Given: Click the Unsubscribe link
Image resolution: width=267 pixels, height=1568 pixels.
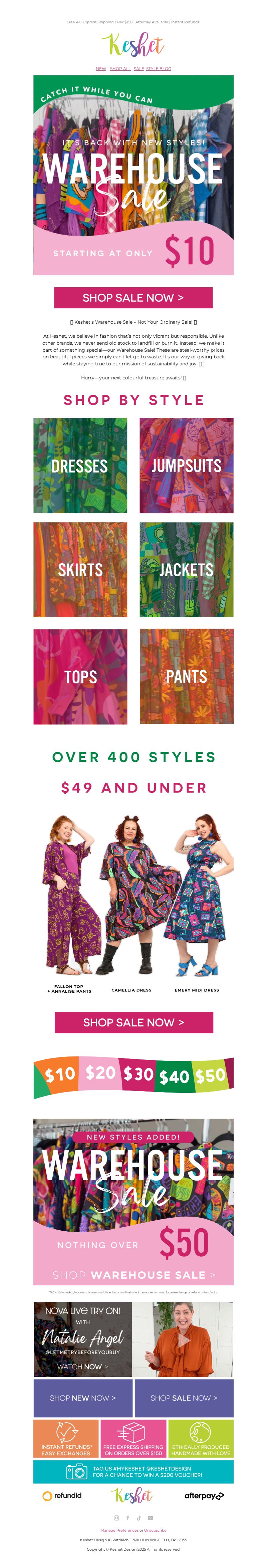Looking at the screenshot, I should pos(155,1530).
